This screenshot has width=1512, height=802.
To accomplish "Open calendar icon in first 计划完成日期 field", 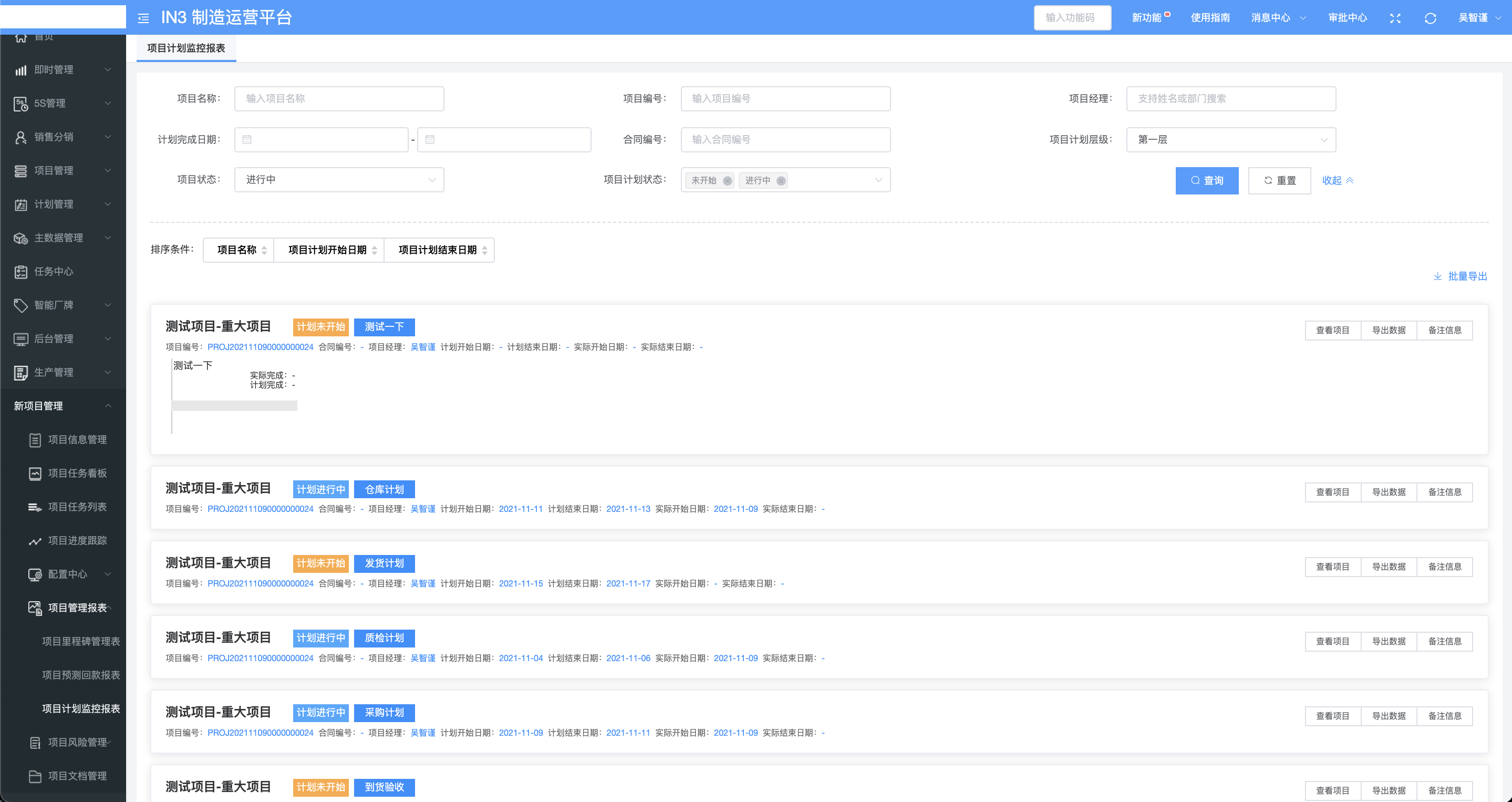I will [247, 140].
